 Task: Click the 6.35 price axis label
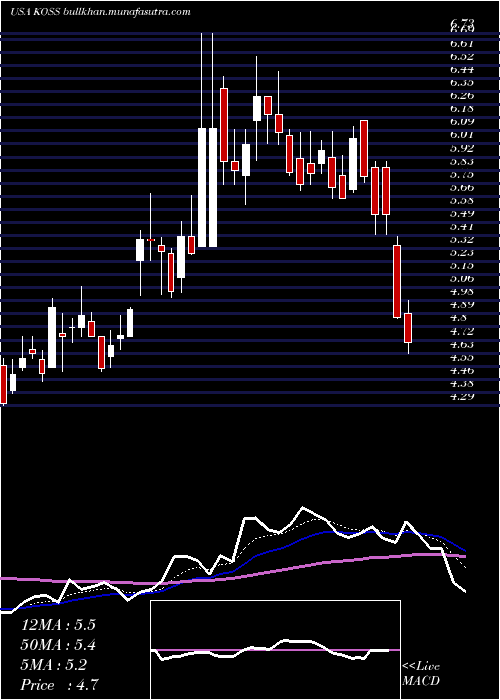462,83
